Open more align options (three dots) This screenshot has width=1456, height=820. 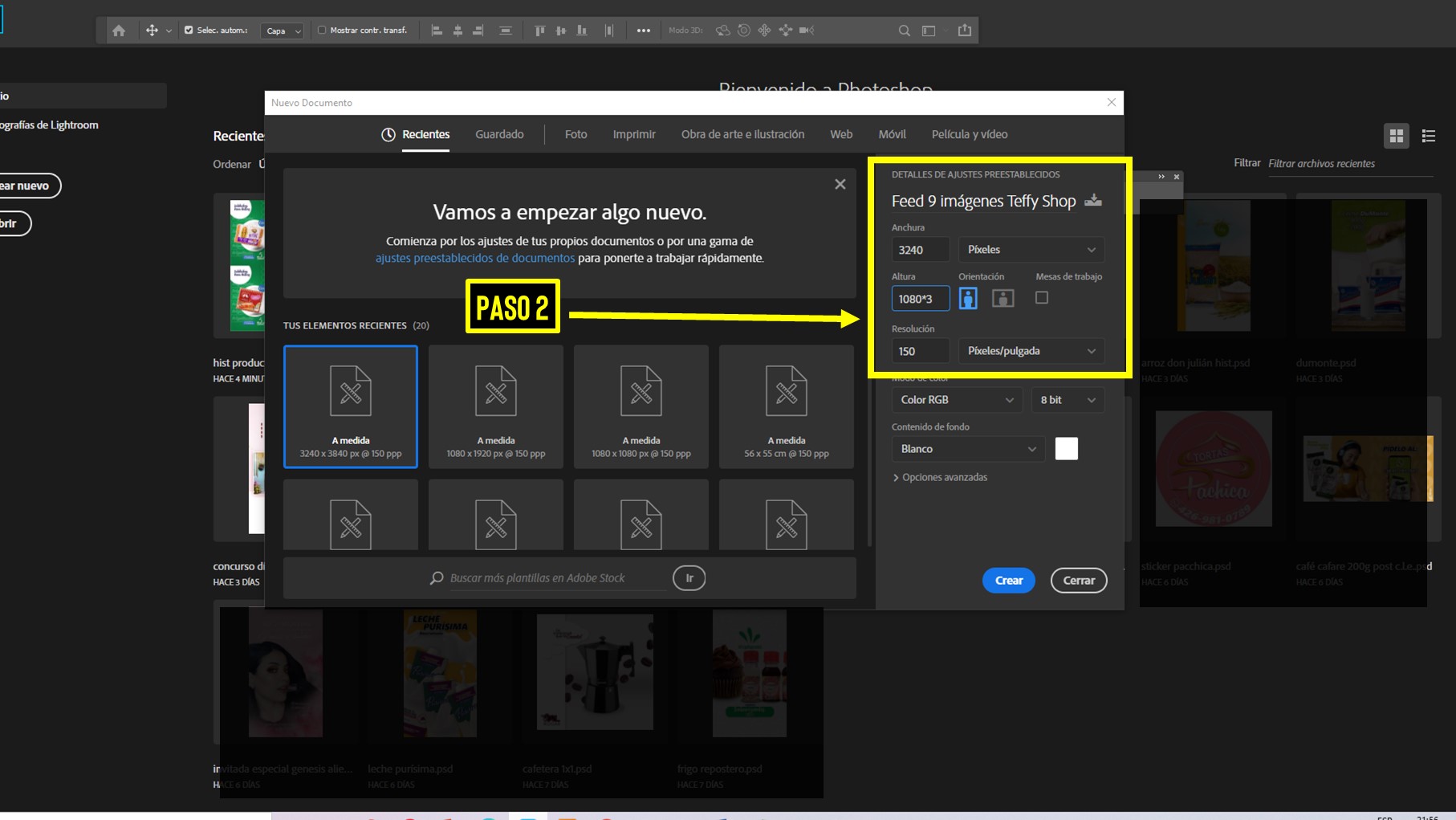[644, 31]
